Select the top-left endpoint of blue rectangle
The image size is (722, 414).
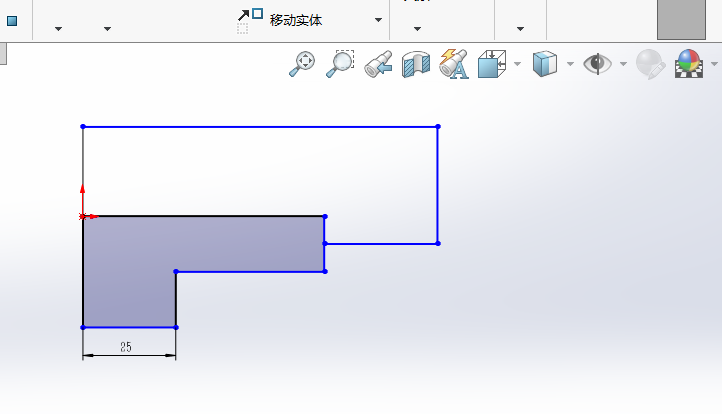[x=83, y=126]
